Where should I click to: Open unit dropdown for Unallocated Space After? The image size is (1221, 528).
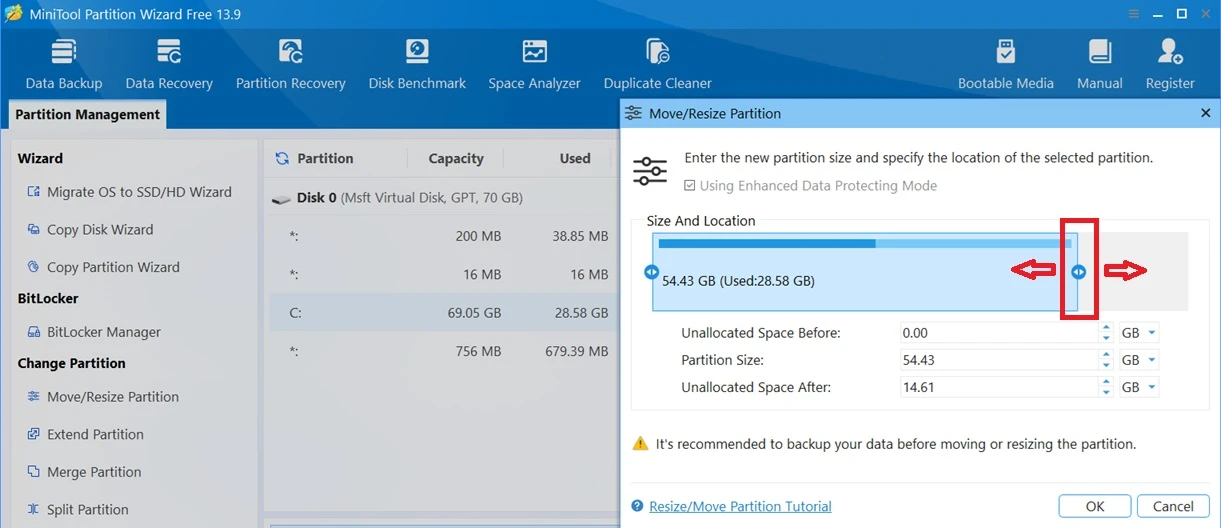[1139, 387]
